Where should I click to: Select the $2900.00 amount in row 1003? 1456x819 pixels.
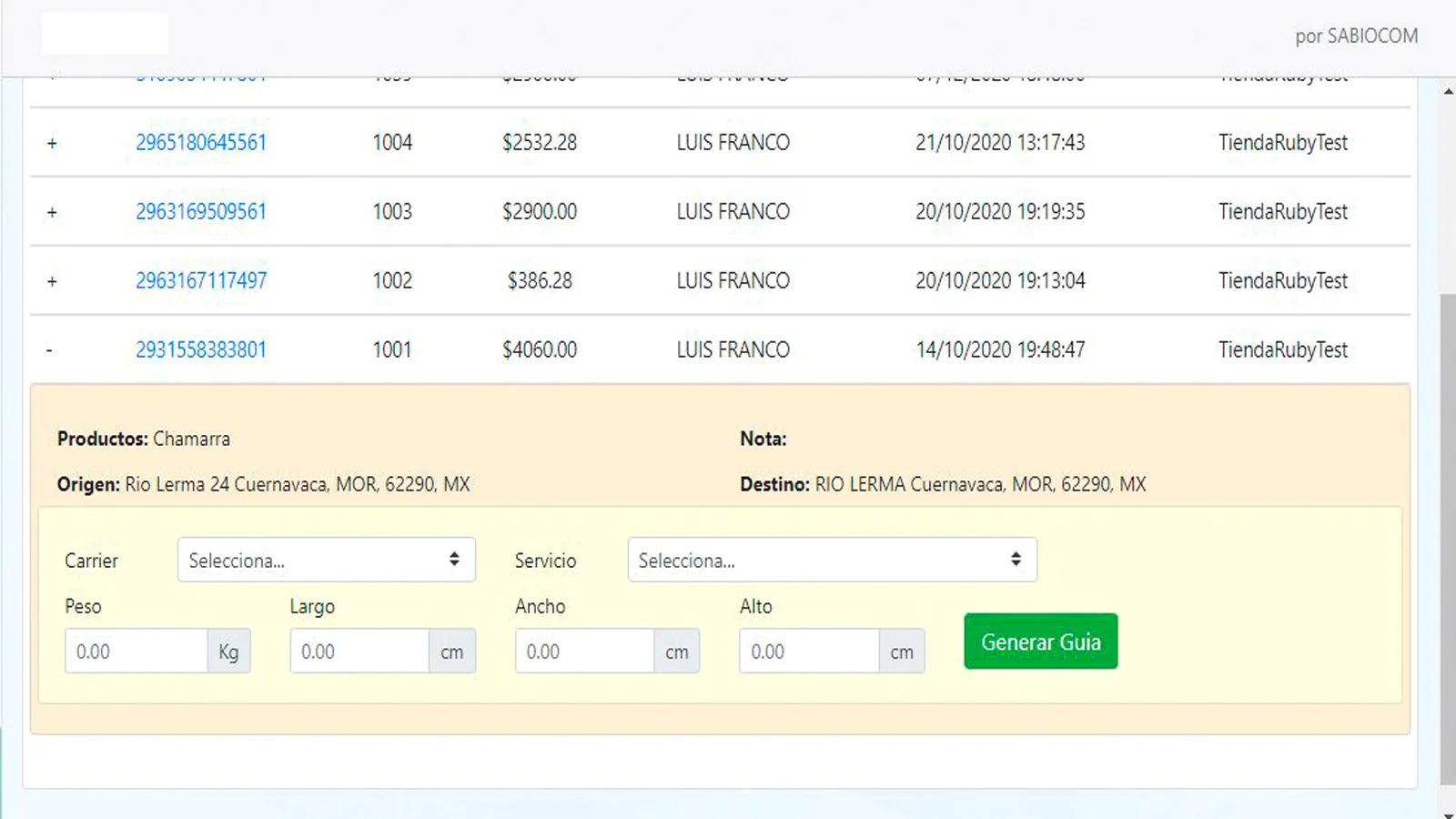tap(540, 212)
